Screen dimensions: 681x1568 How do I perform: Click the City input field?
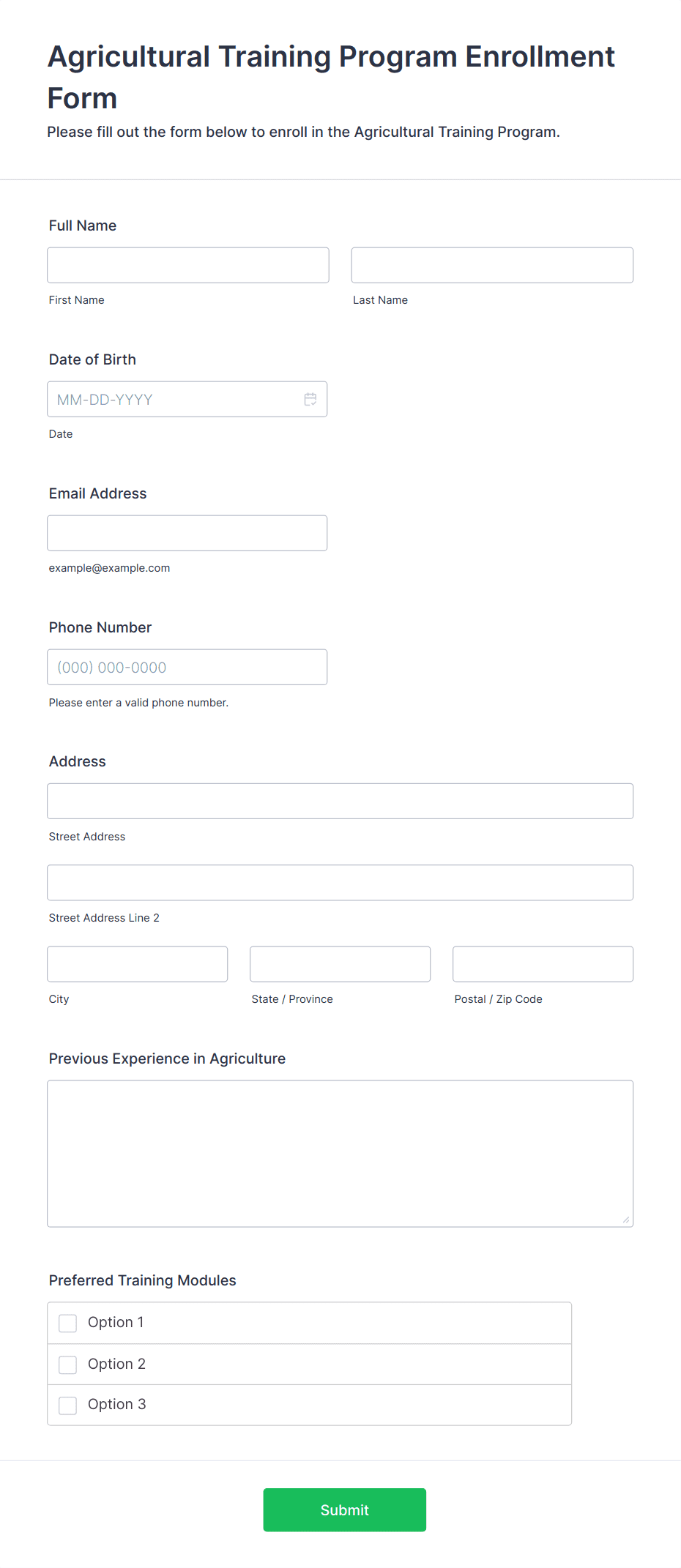(138, 963)
